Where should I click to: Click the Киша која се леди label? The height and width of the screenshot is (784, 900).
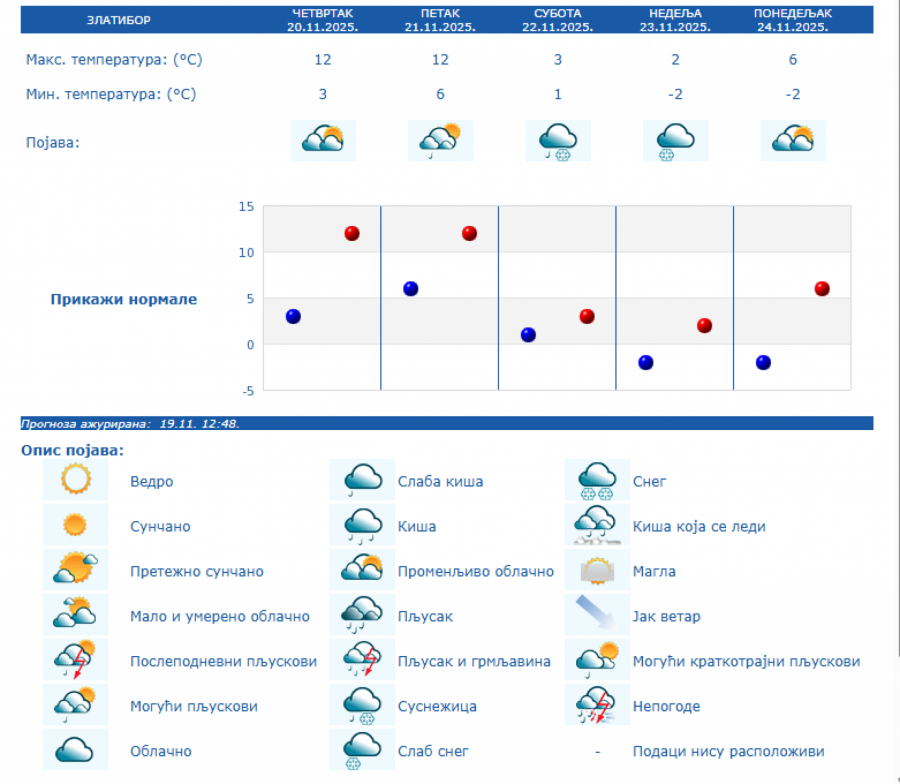[699, 526]
